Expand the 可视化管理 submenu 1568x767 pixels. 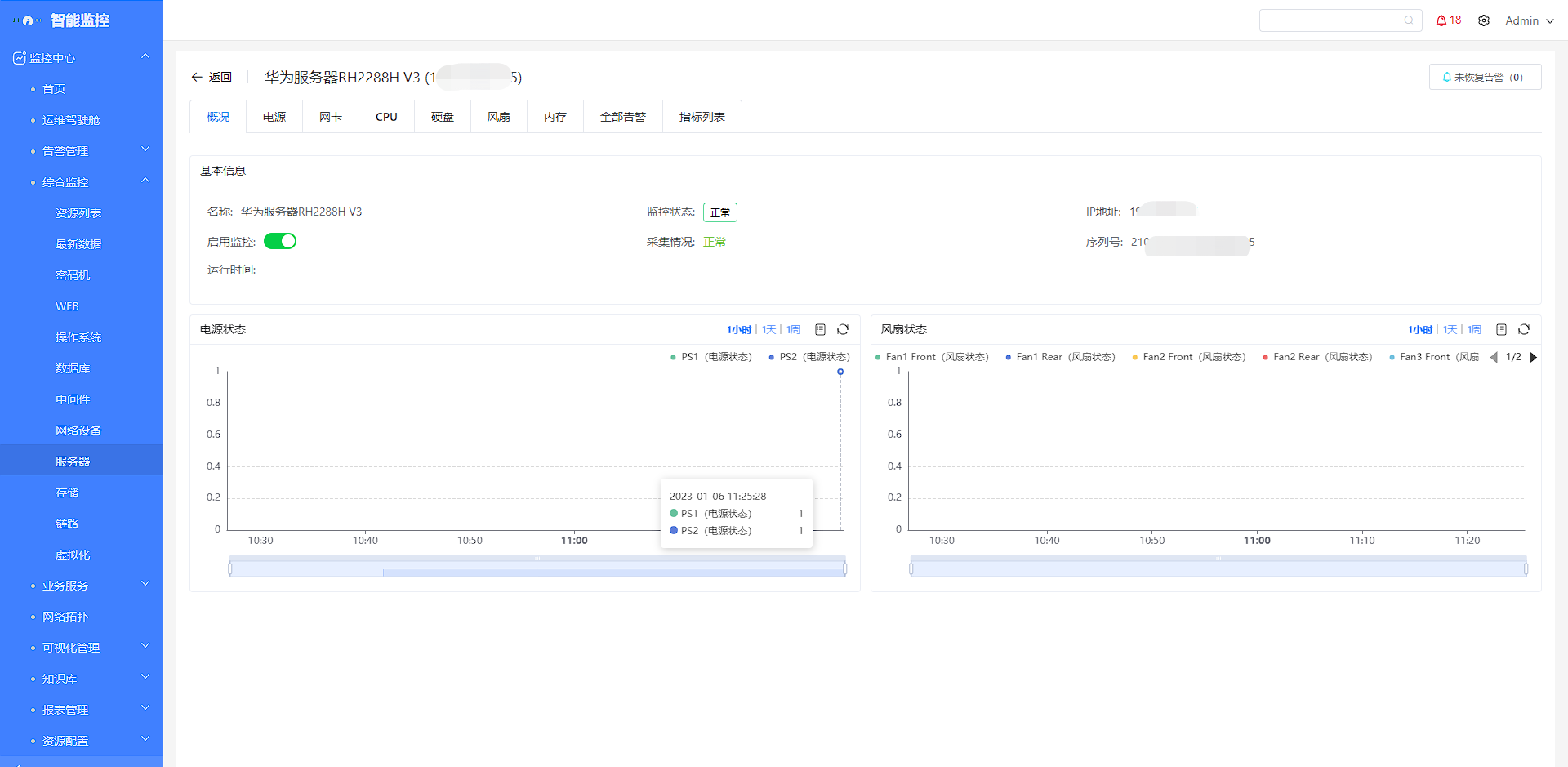pyautogui.click(x=145, y=646)
